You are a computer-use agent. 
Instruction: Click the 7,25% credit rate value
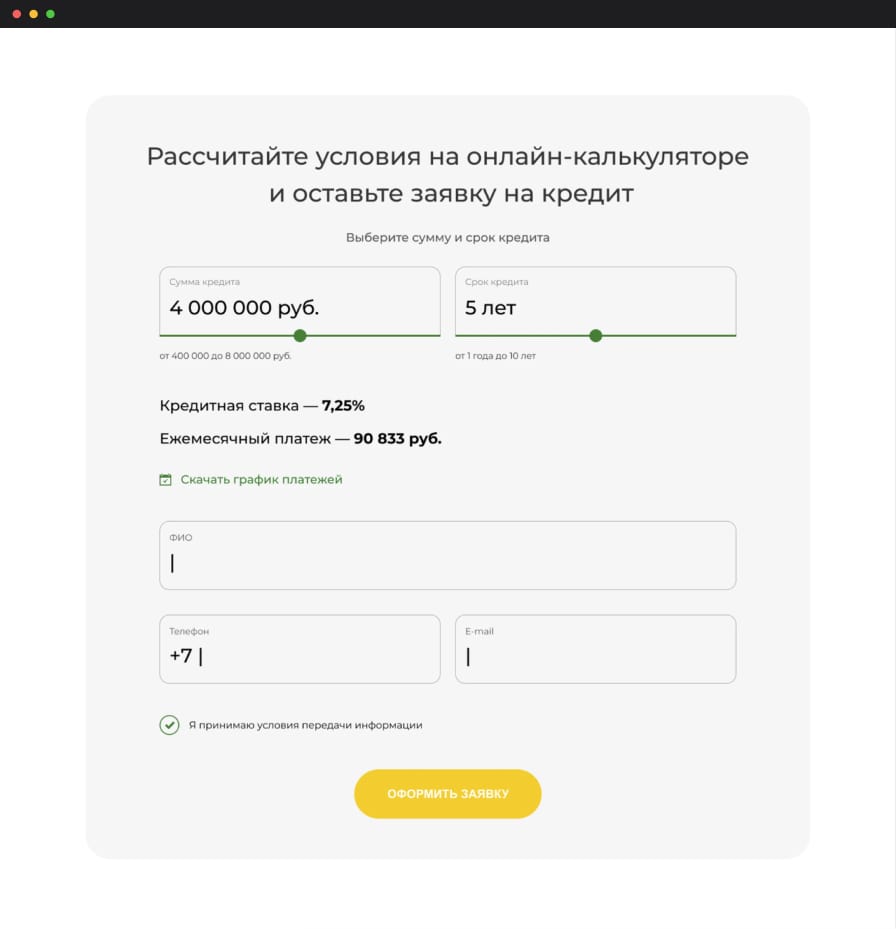[343, 406]
